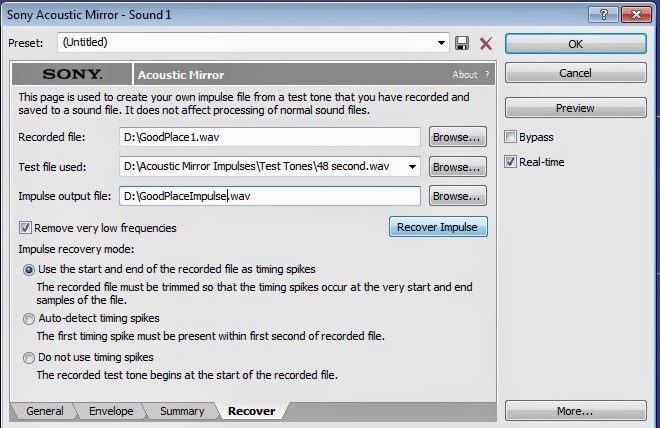
Task: Close the dialog with red X button
Action: pyautogui.click(x=636, y=15)
